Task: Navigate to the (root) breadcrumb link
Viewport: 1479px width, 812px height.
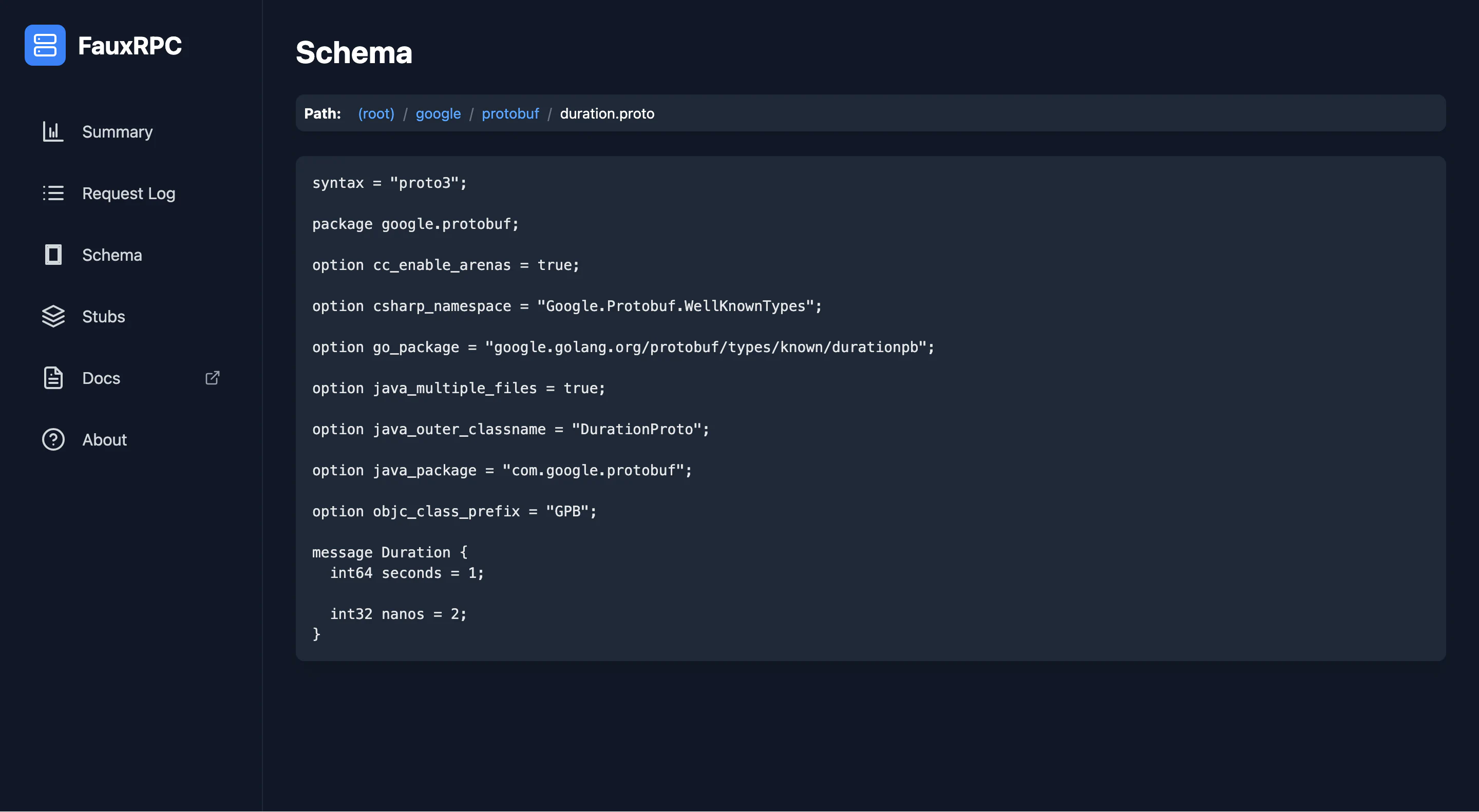Action: click(376, 113)
